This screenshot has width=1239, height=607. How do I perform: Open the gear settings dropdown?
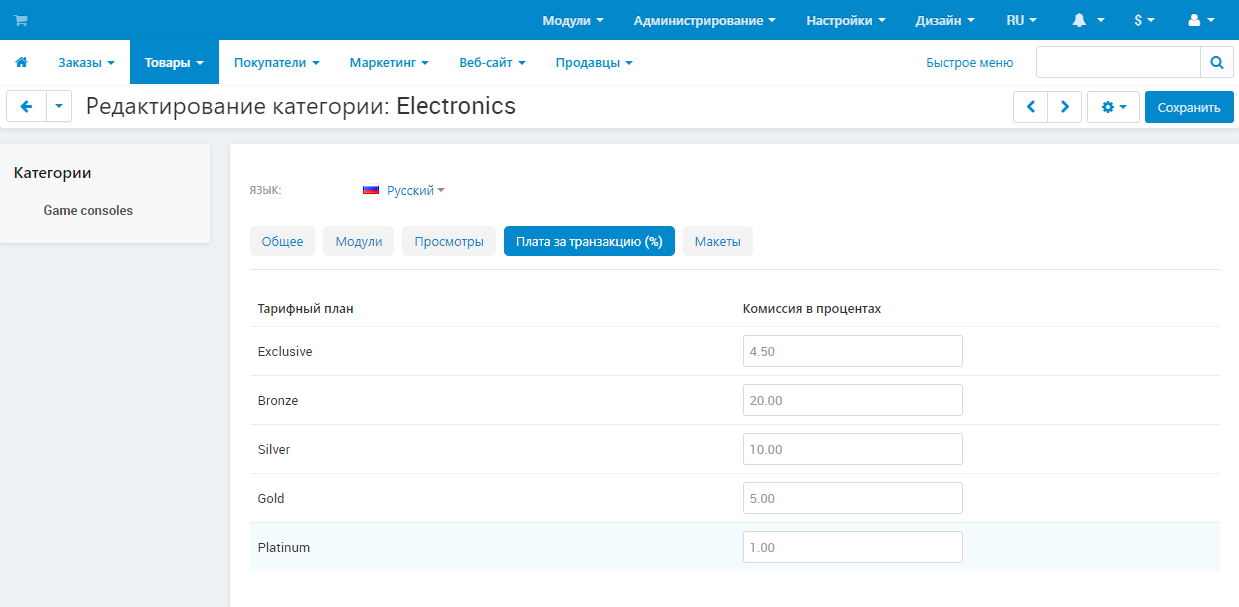tap(1113, 107)
